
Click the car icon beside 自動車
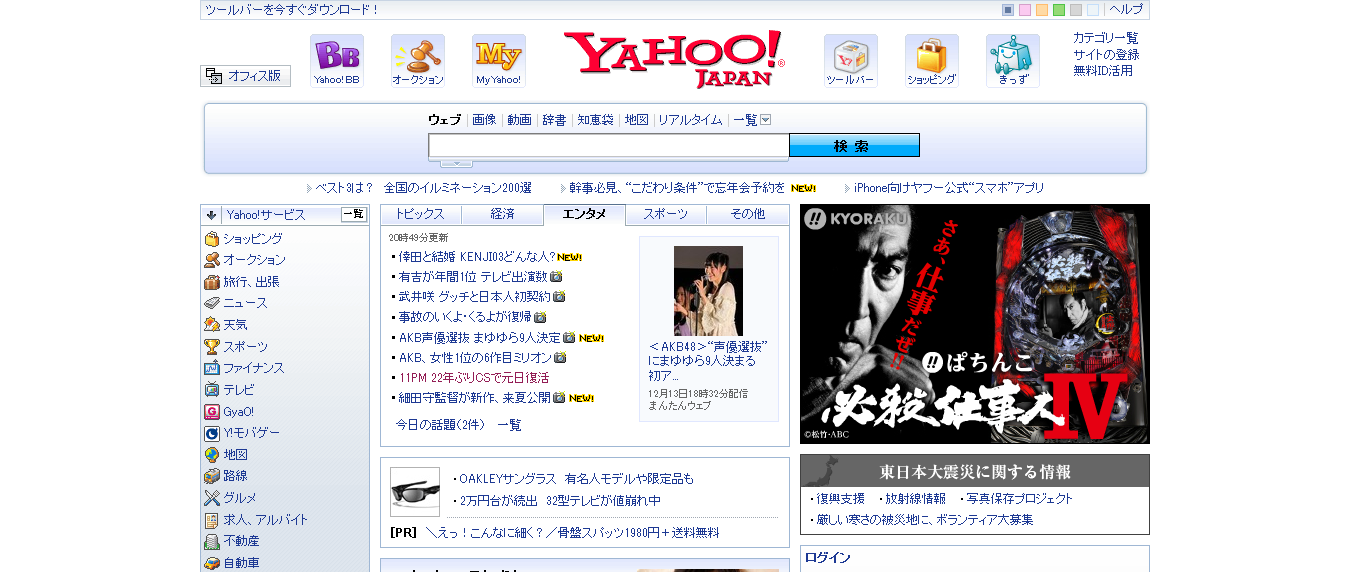pos(212,563)
